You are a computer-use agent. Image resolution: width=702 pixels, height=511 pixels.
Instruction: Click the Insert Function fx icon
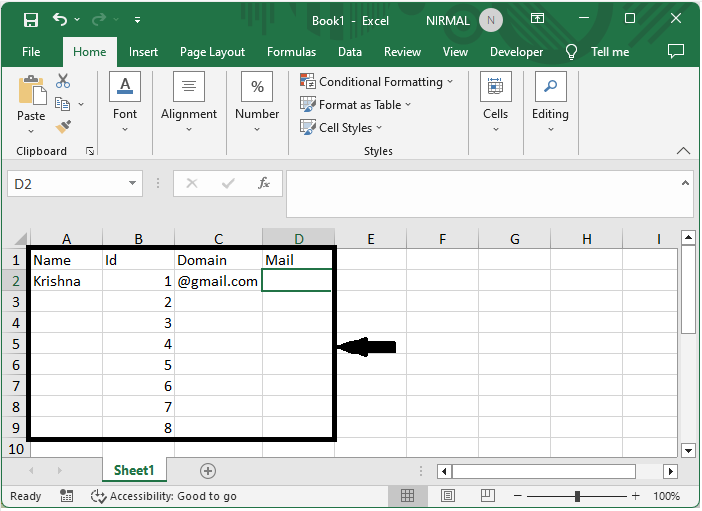pyautogui.click(x=264, y=184)
